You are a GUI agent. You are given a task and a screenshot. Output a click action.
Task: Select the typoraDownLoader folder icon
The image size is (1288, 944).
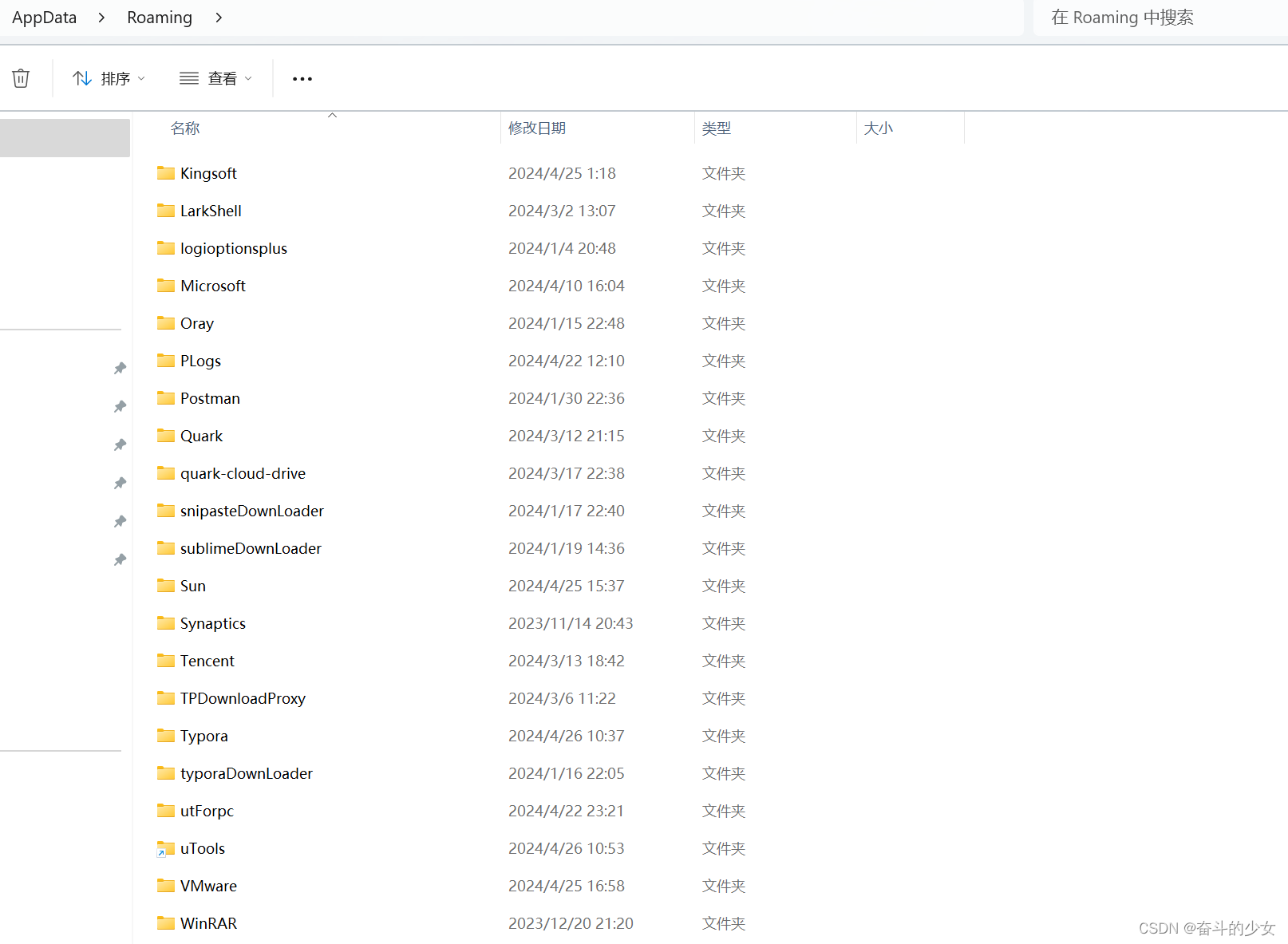166,773
